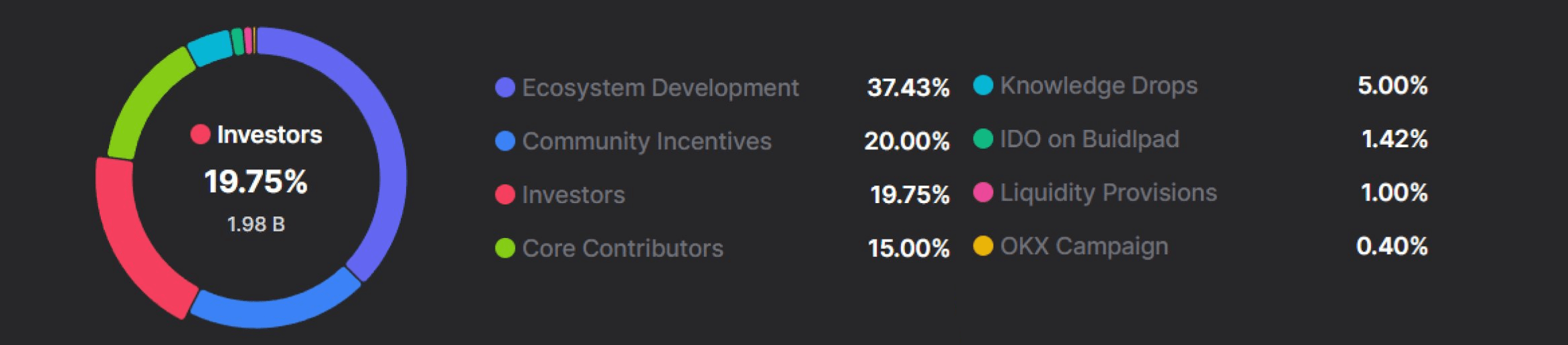Screen dimensions: 1568x345
Task: Click the OKX Campaign yellow legend dot
Action: click(x=983, y=246)
